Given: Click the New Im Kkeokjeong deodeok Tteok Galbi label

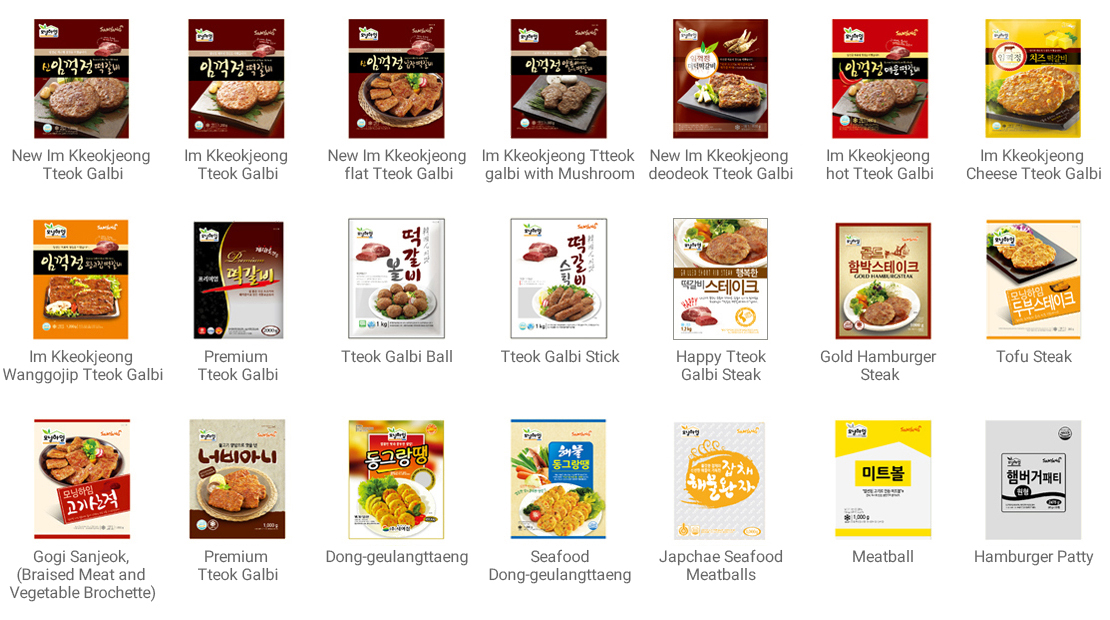Looking at the screenshot, I should pyautogui.click(x=721, y=164).
